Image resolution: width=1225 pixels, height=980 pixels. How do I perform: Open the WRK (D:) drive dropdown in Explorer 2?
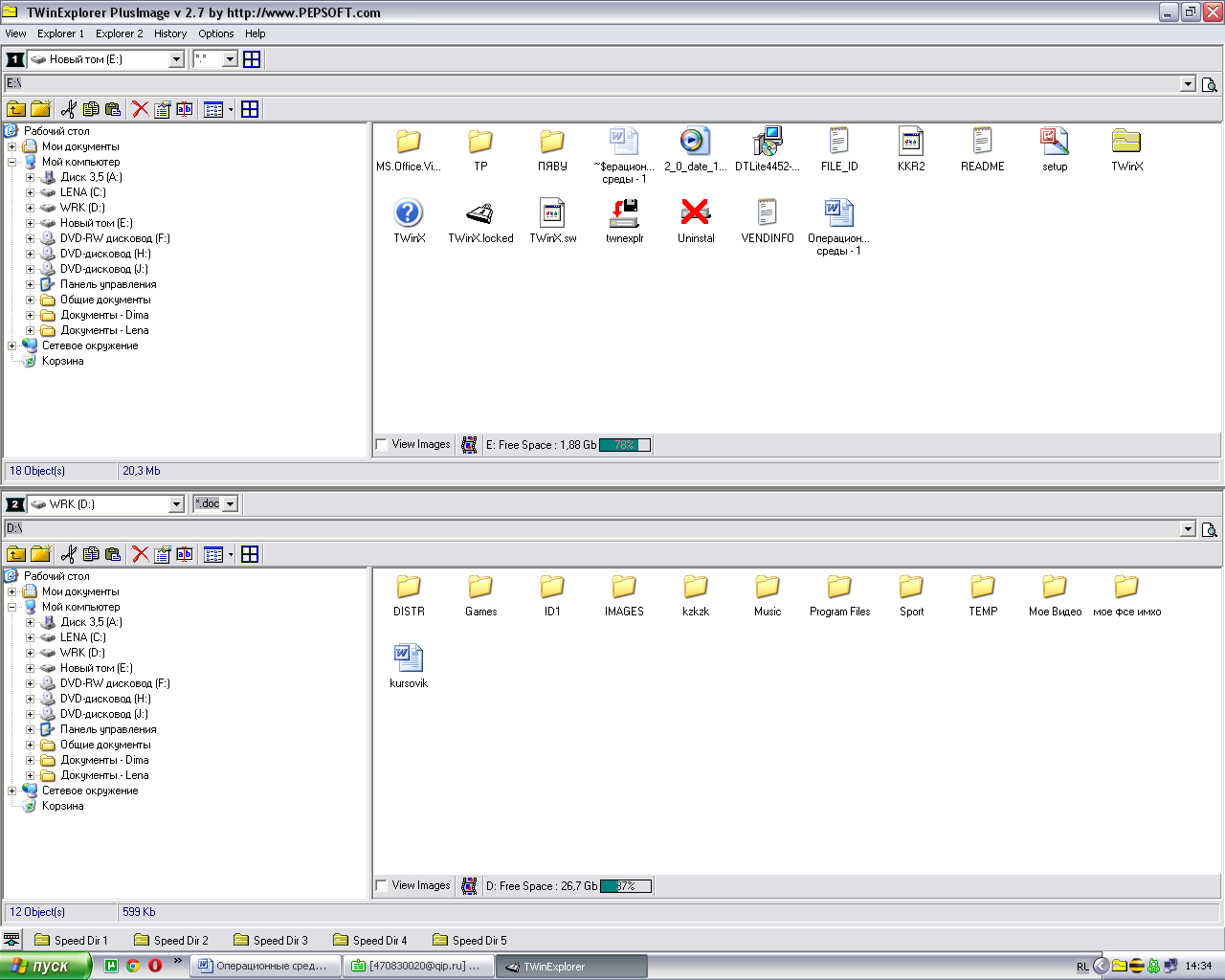click(176, 504)
